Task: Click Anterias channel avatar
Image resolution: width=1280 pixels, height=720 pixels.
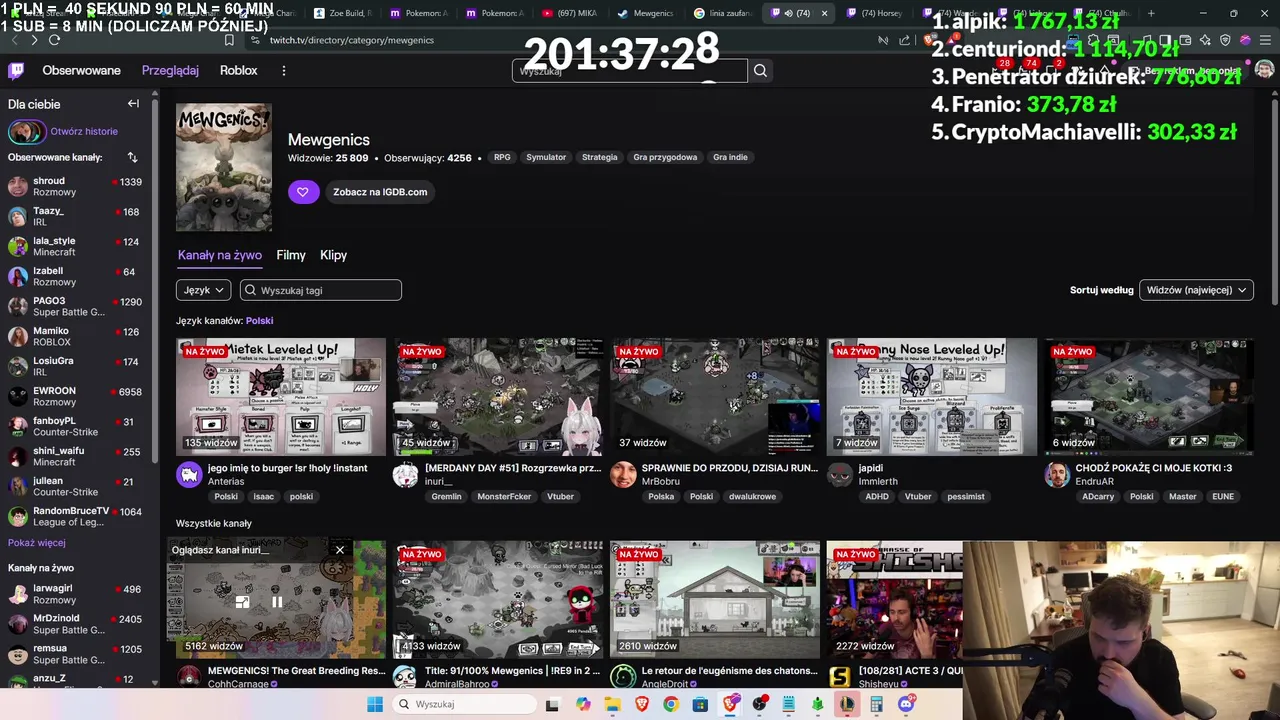Action: point(189,475)
